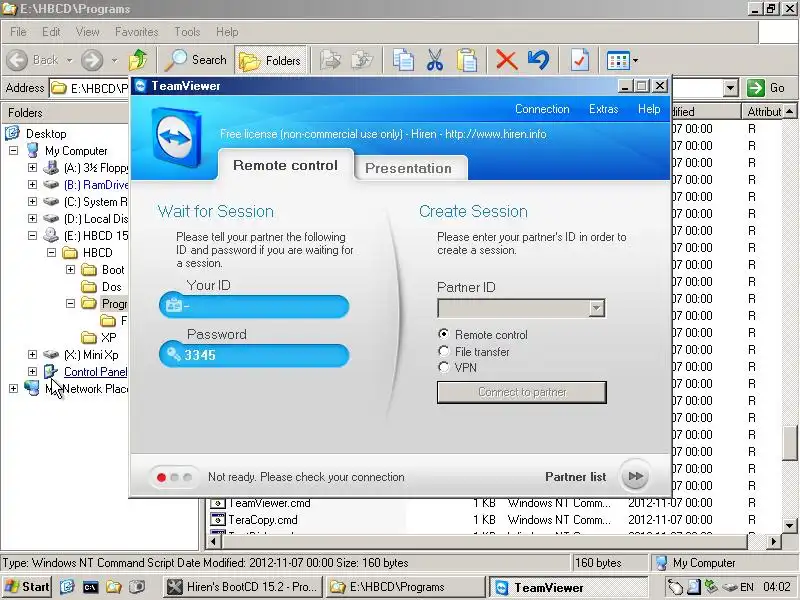Click the Back arrow in Explorer toolbar
The height and width of the screenshot is (600, 800).
(17, 60)
